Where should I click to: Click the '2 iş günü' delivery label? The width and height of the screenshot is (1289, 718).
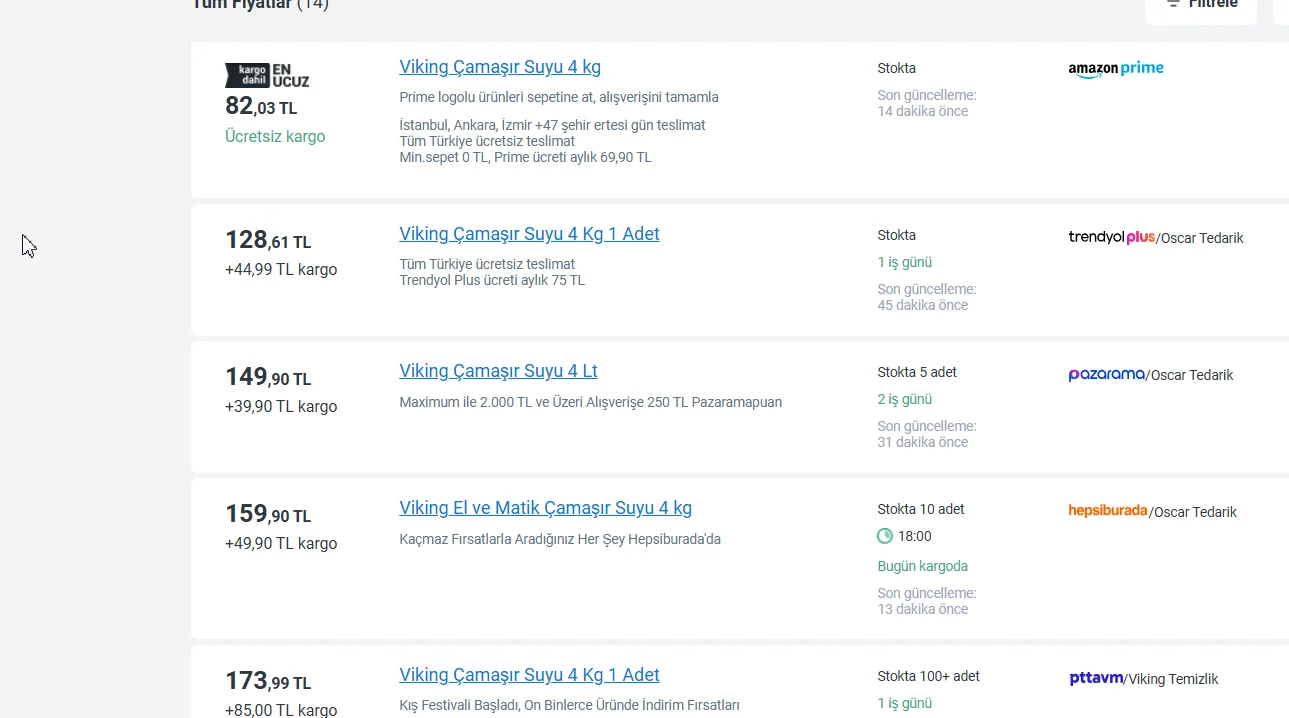click(904, 399)
